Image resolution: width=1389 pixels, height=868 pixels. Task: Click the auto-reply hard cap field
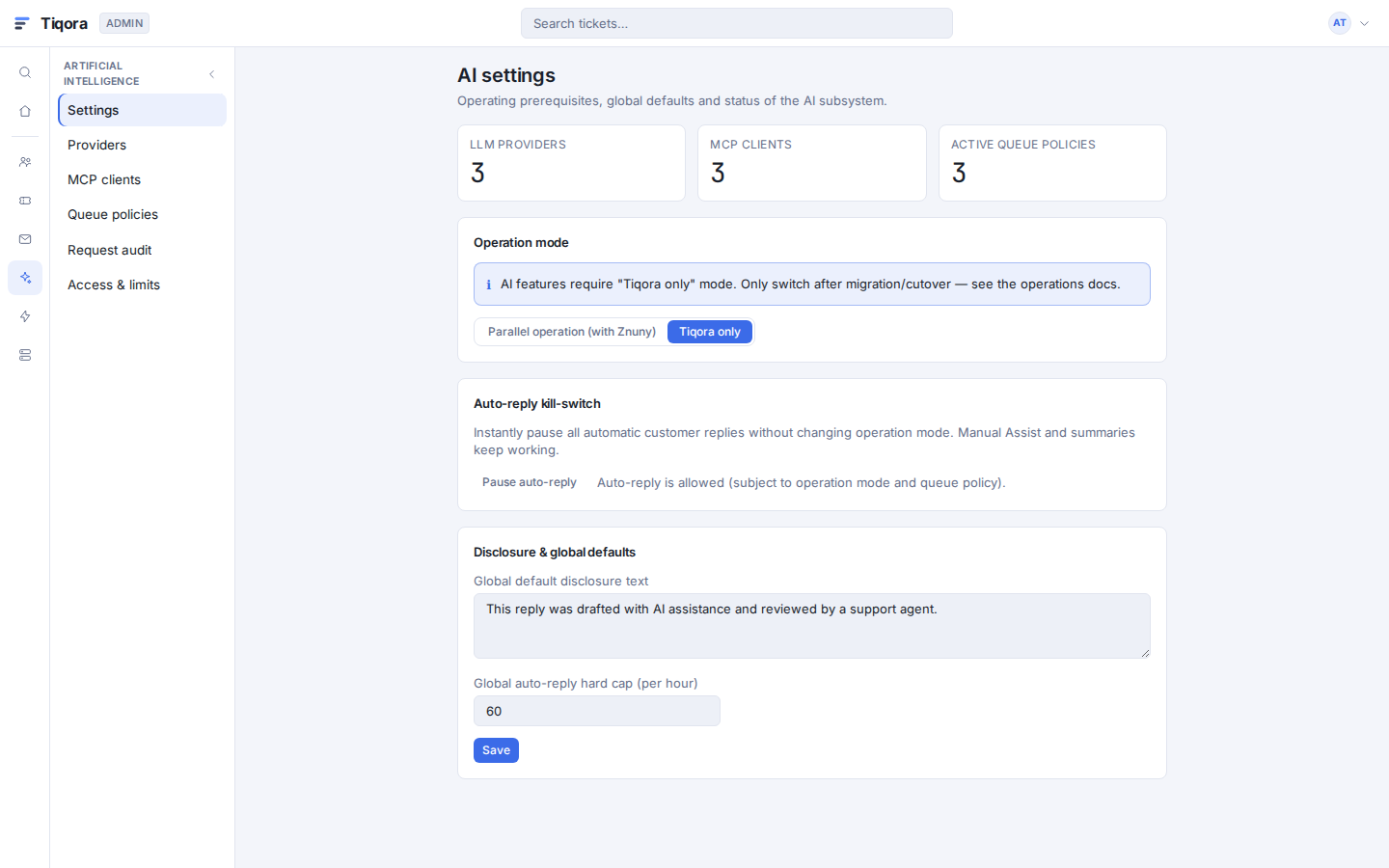coord(597,711)
